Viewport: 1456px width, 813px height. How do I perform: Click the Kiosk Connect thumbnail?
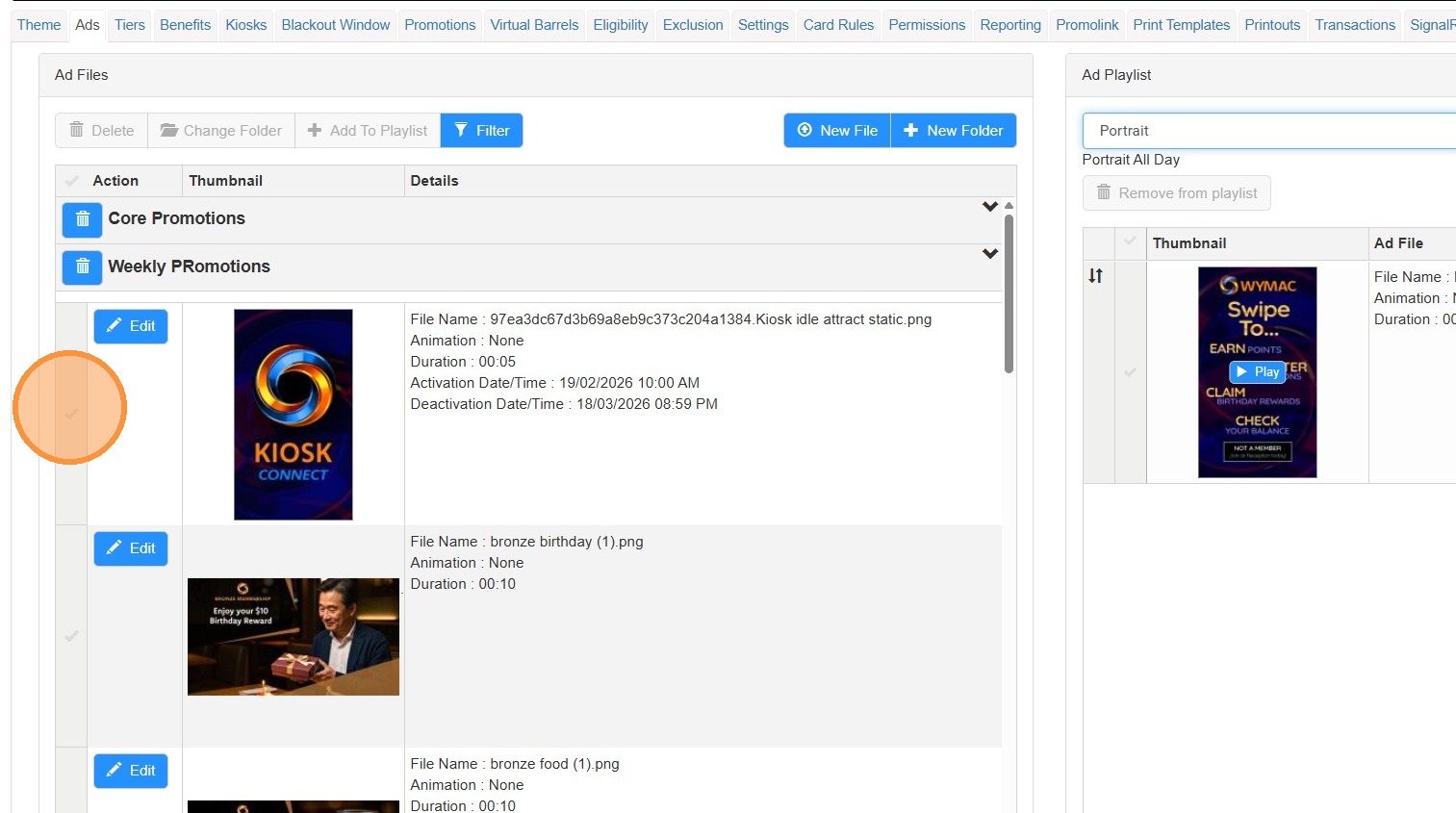click(294, 415)
